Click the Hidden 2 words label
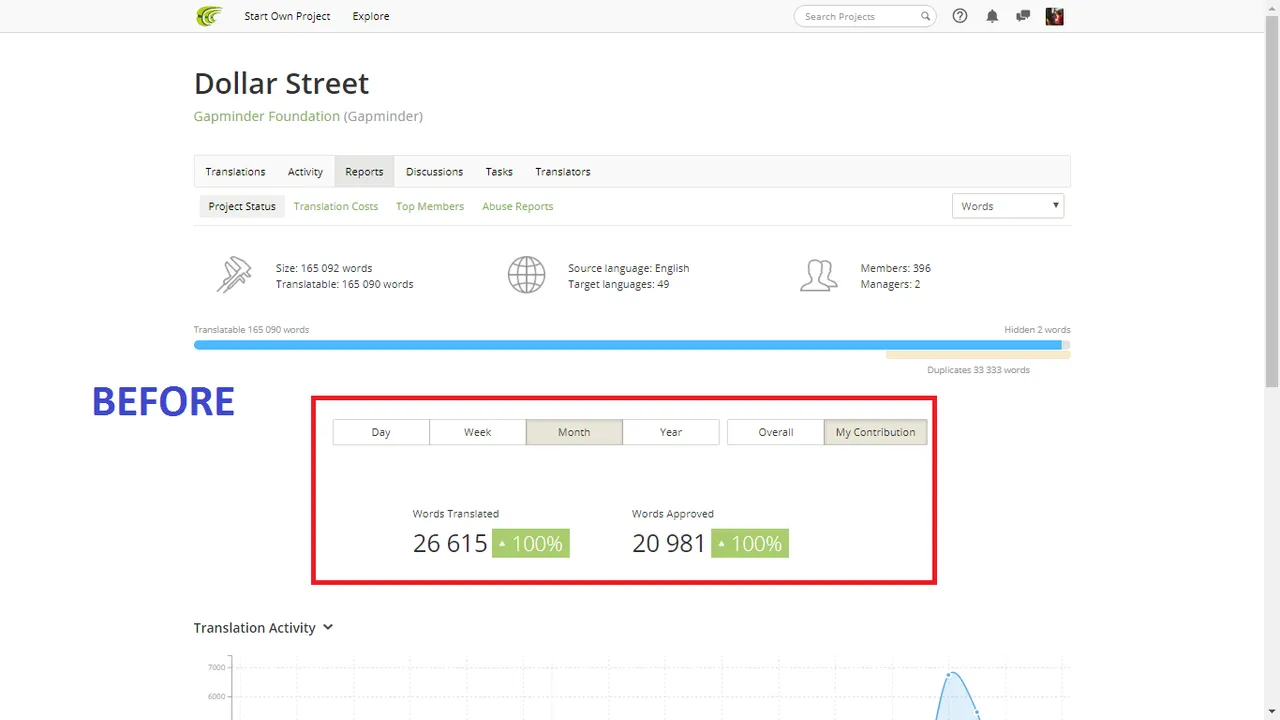1280x720 pixels. [1037, 329]
